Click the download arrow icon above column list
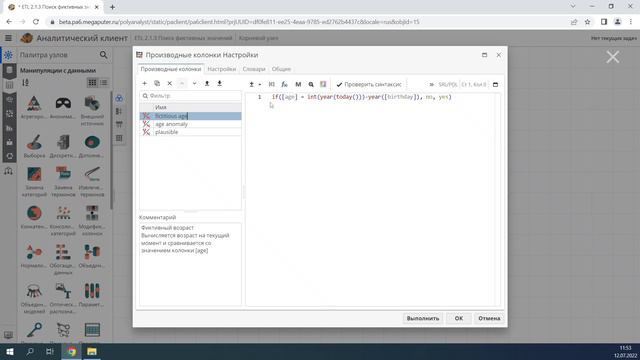640x360 pixels. (220, 83)
